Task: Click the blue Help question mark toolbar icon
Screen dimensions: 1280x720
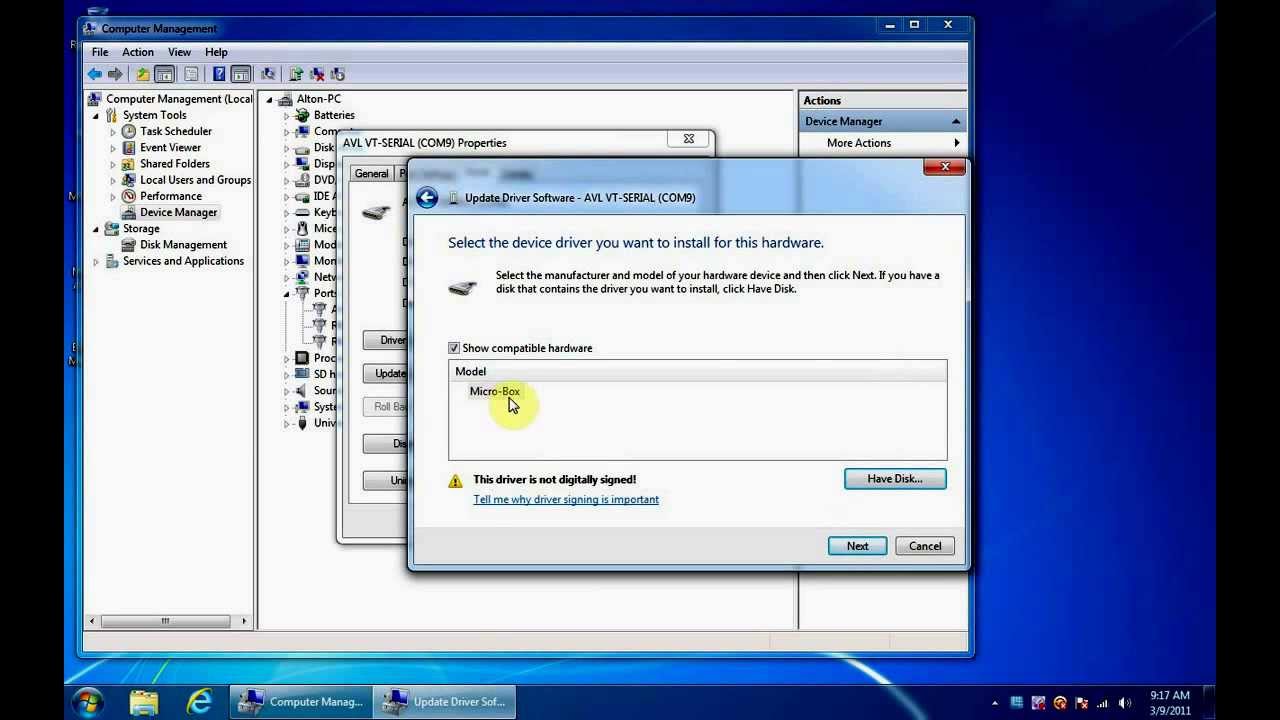Action: pos(218,74)
